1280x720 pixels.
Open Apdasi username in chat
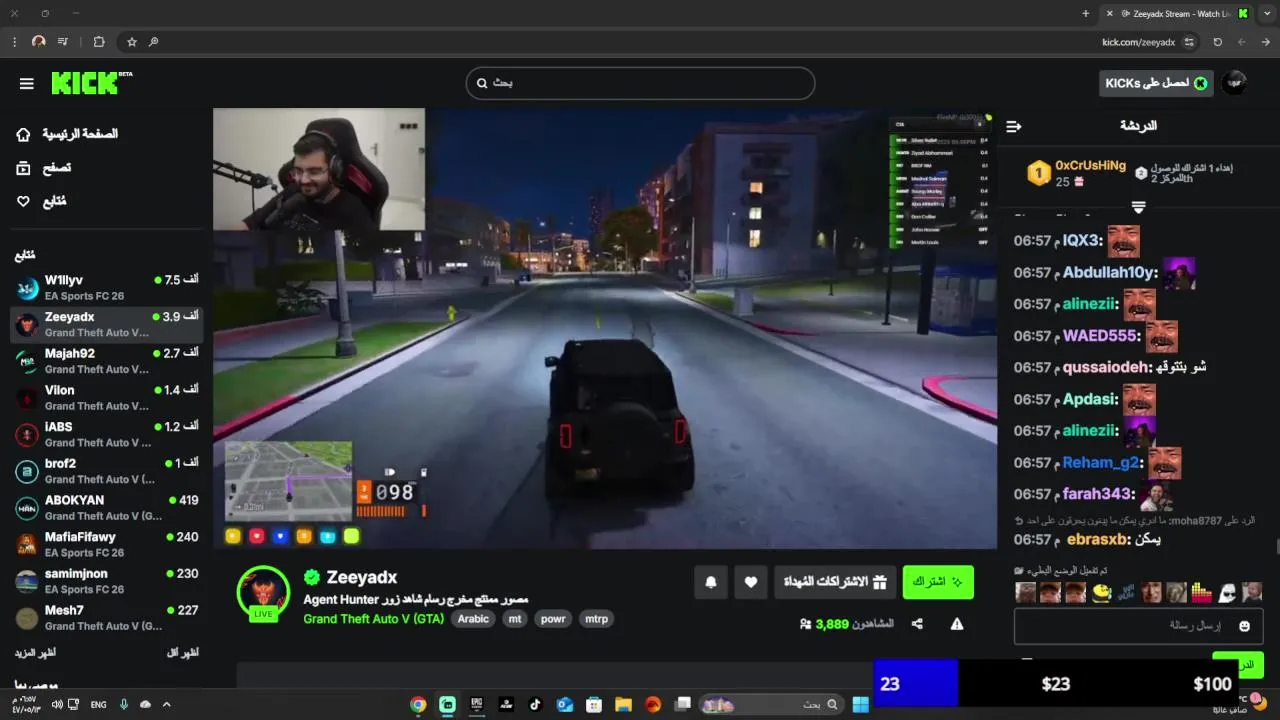click(1089, 399)
